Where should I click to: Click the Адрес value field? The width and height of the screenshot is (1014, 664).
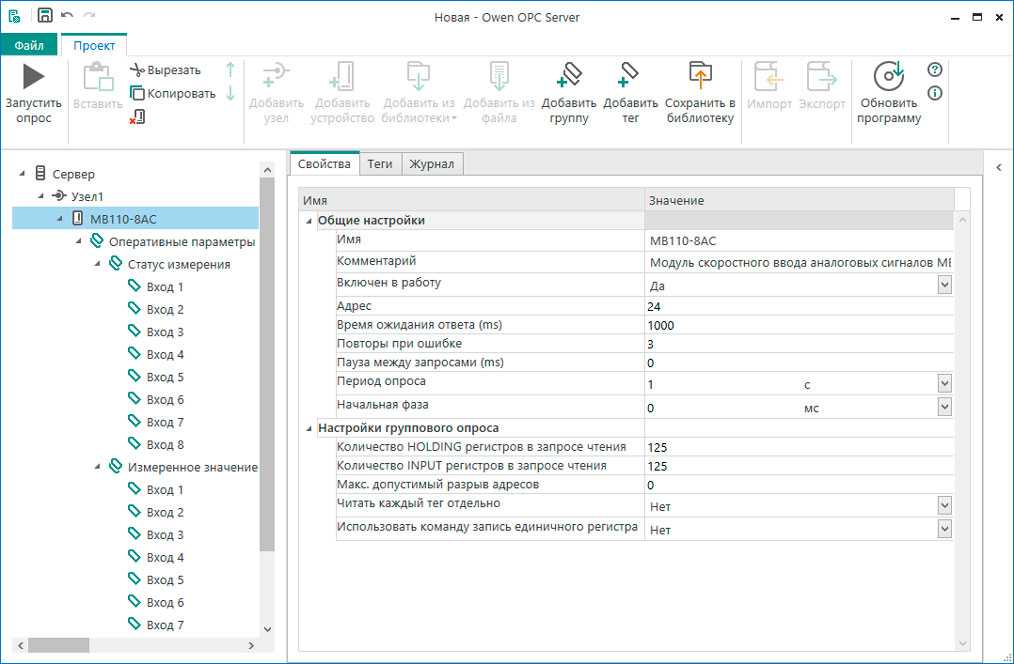coord(795,306)
